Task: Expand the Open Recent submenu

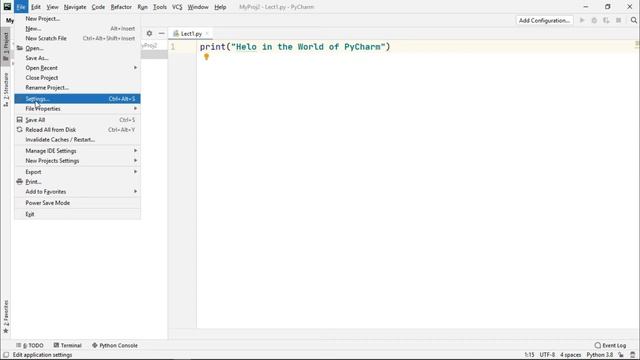Action: (x=78, y=68)
